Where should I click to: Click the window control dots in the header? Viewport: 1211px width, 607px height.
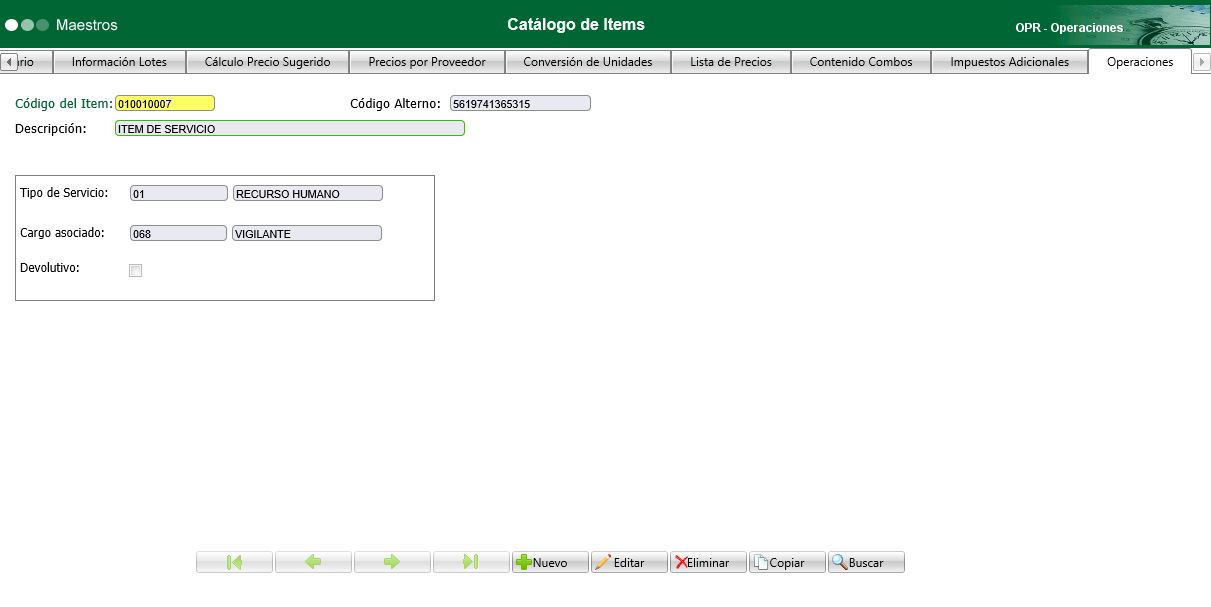27,24
